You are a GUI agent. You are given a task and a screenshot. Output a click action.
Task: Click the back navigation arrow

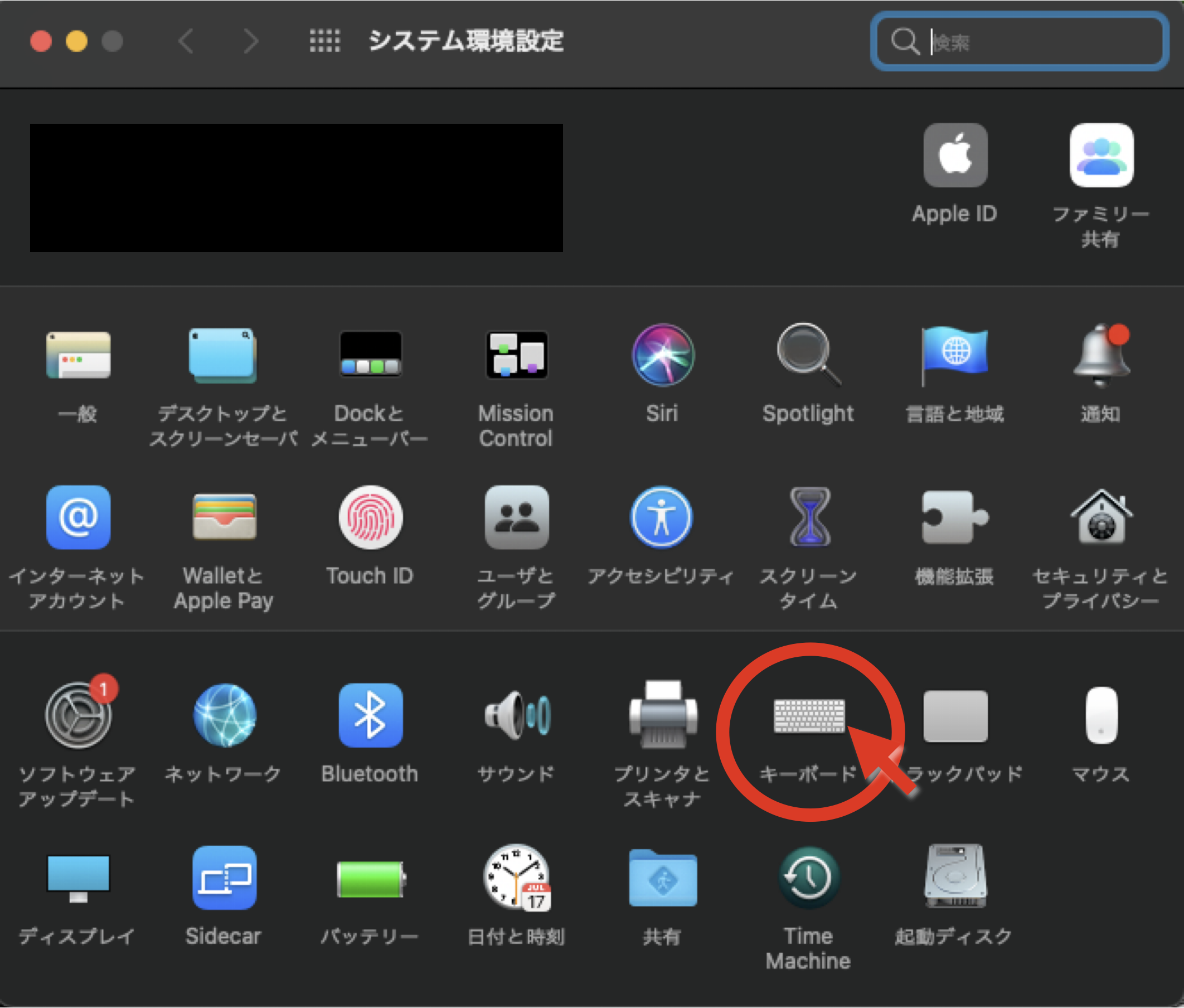coord(186,41)
